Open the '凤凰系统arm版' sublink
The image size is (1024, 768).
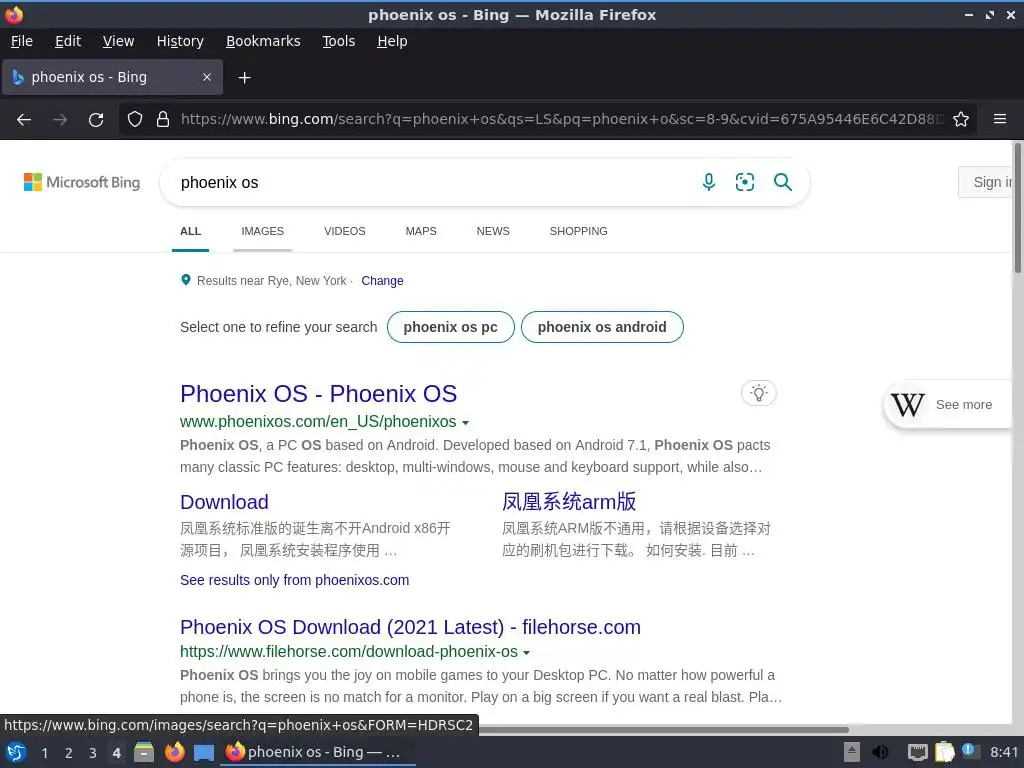pyautogui.click(x=569, y=502)
